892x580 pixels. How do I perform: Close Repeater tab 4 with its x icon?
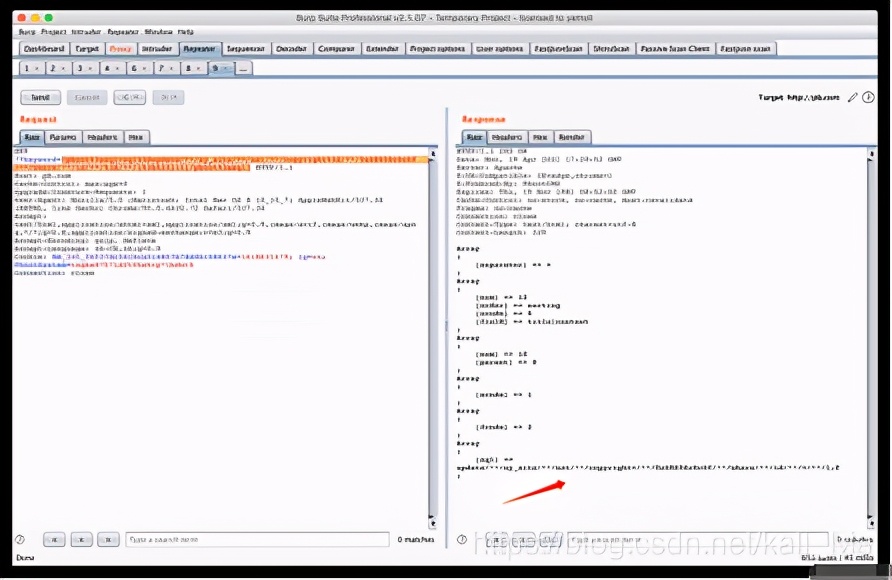click(117, 69)
